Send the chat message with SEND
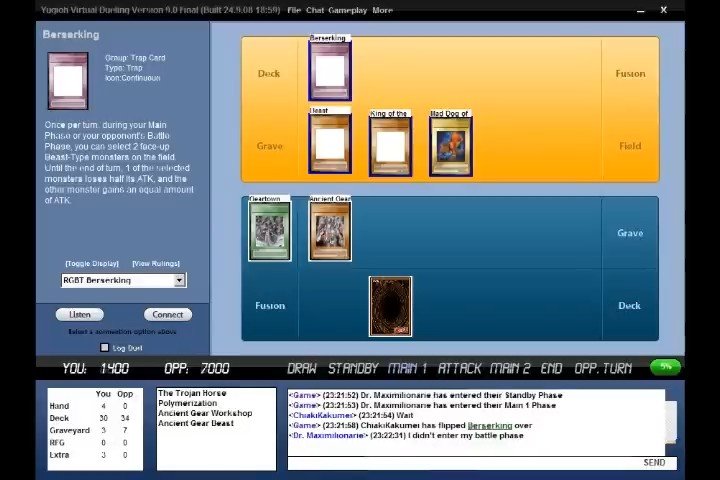 654,463
